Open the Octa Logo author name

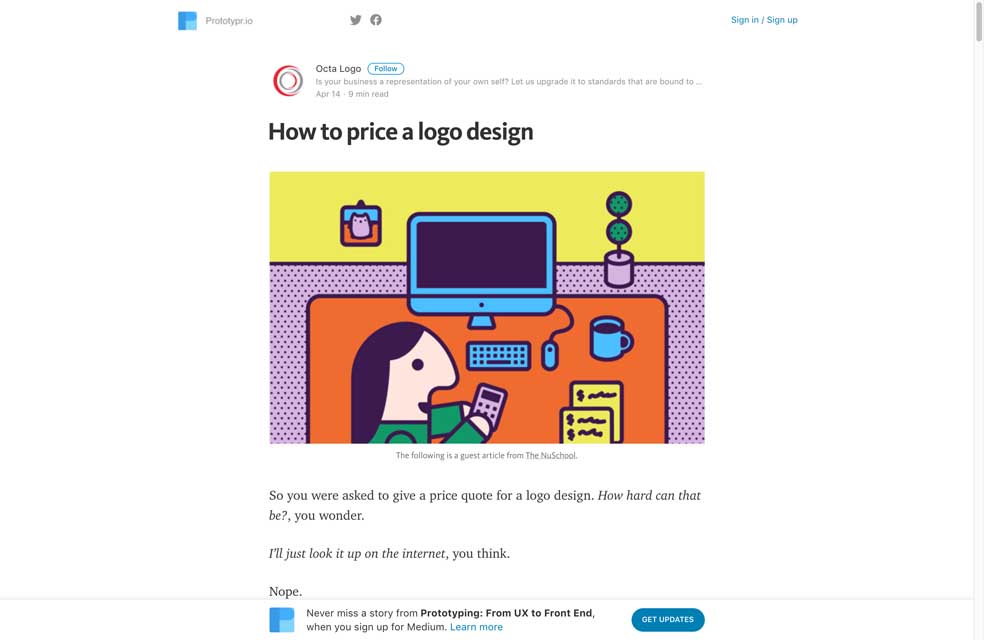coord(338,69)
